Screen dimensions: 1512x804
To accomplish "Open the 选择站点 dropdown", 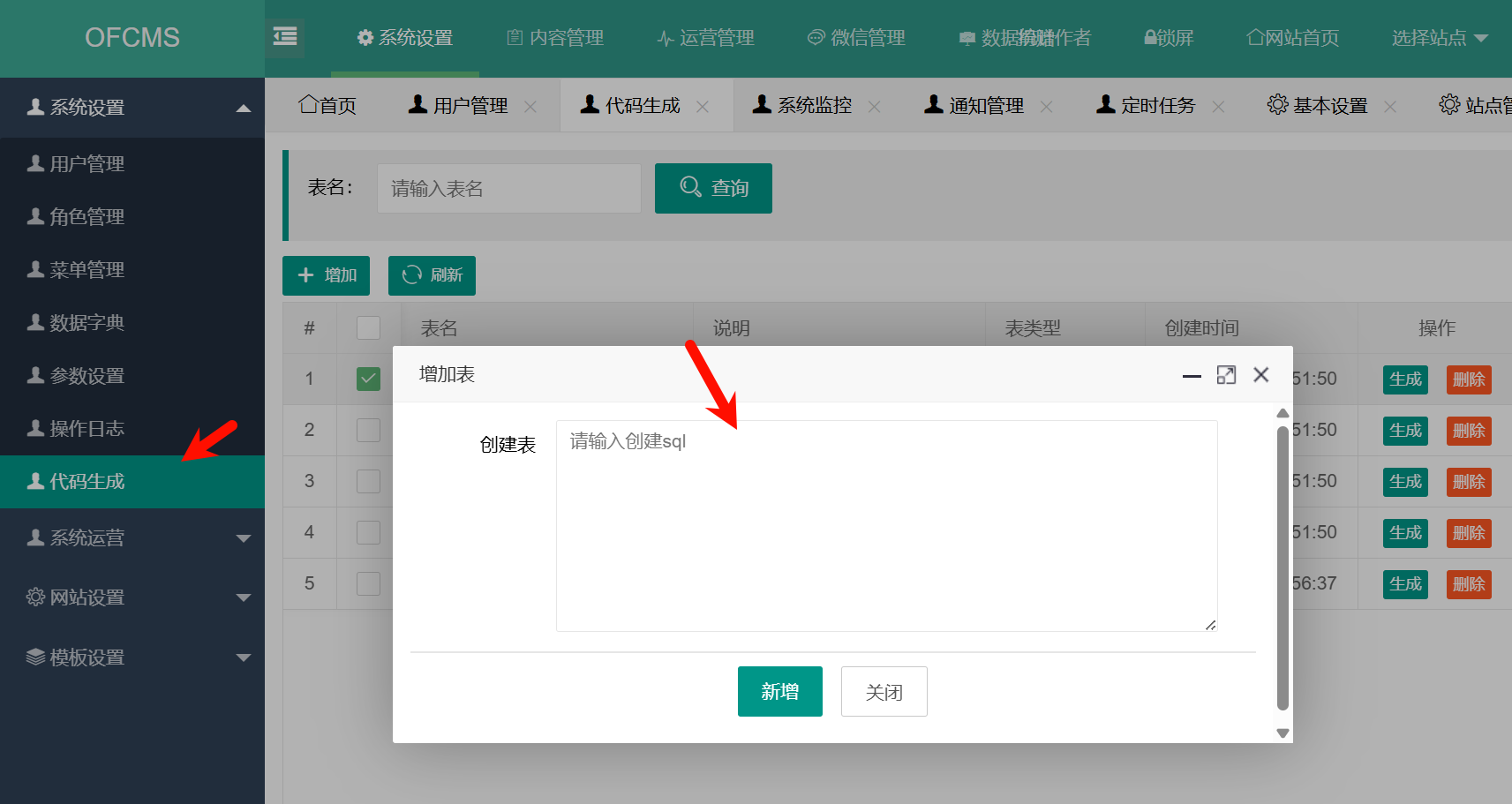I will click(x=1439, y=38).
